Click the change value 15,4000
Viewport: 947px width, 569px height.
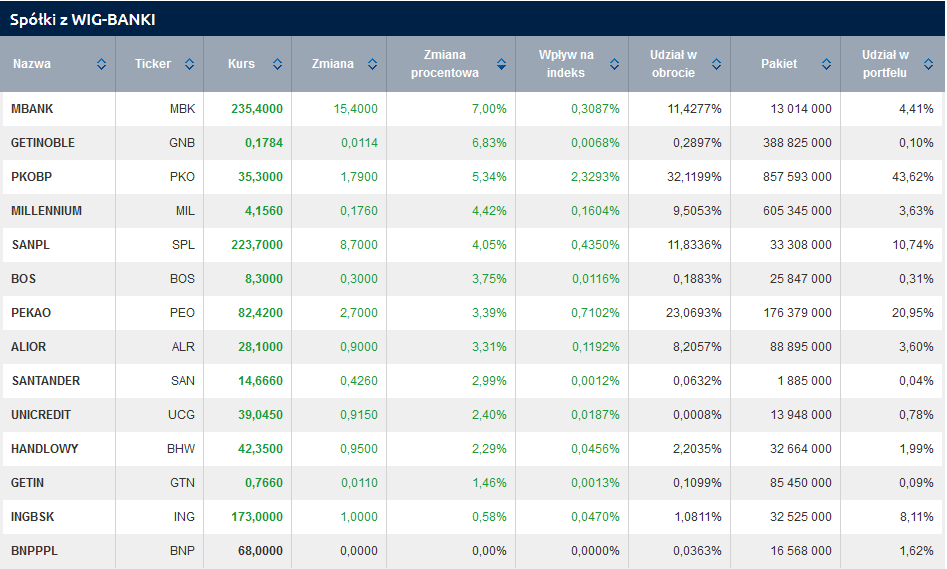click(356, 109)
